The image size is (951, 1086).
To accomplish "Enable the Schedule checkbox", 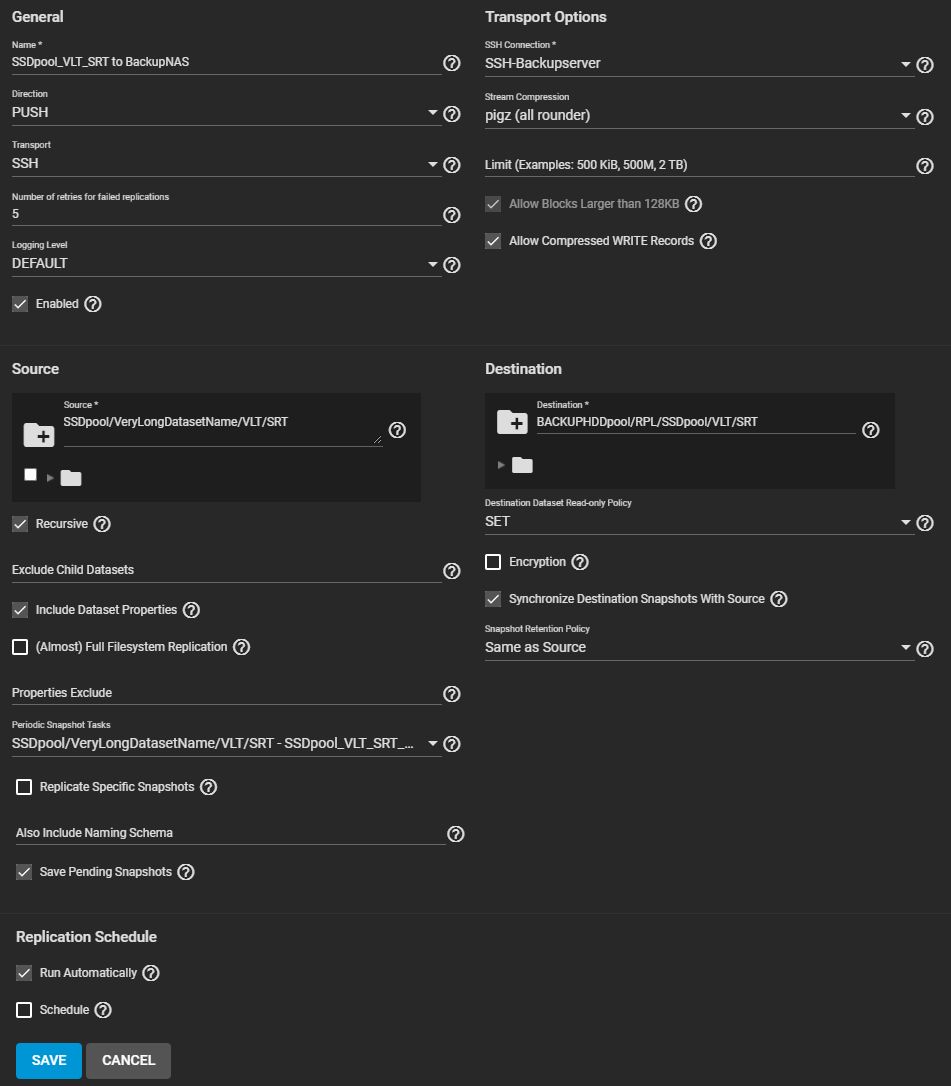I will pyautogui.click(x=24, y=1010).
